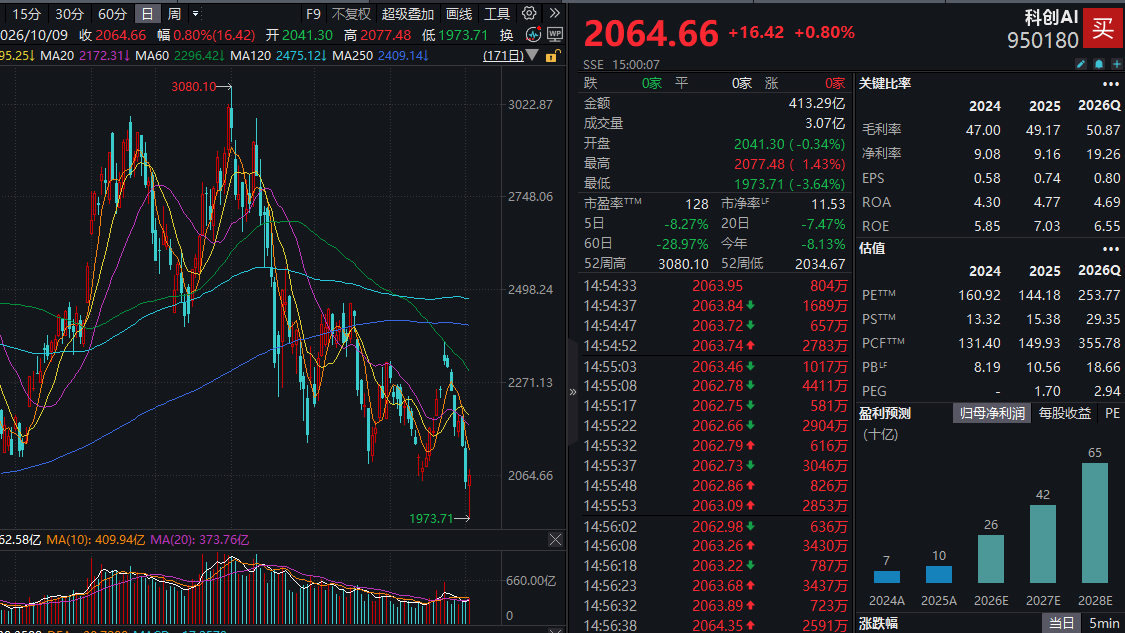The width and height of the screenshot is (1125, 633).
Task: Open more options for 估值 section
Action: [x=1111, y=249]
